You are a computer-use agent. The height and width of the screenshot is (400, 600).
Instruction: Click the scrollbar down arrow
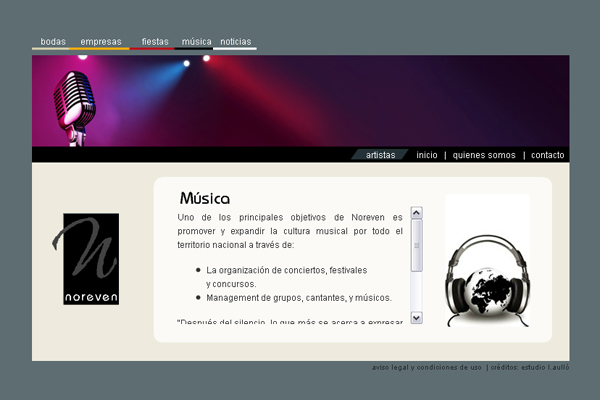point(416,317)
